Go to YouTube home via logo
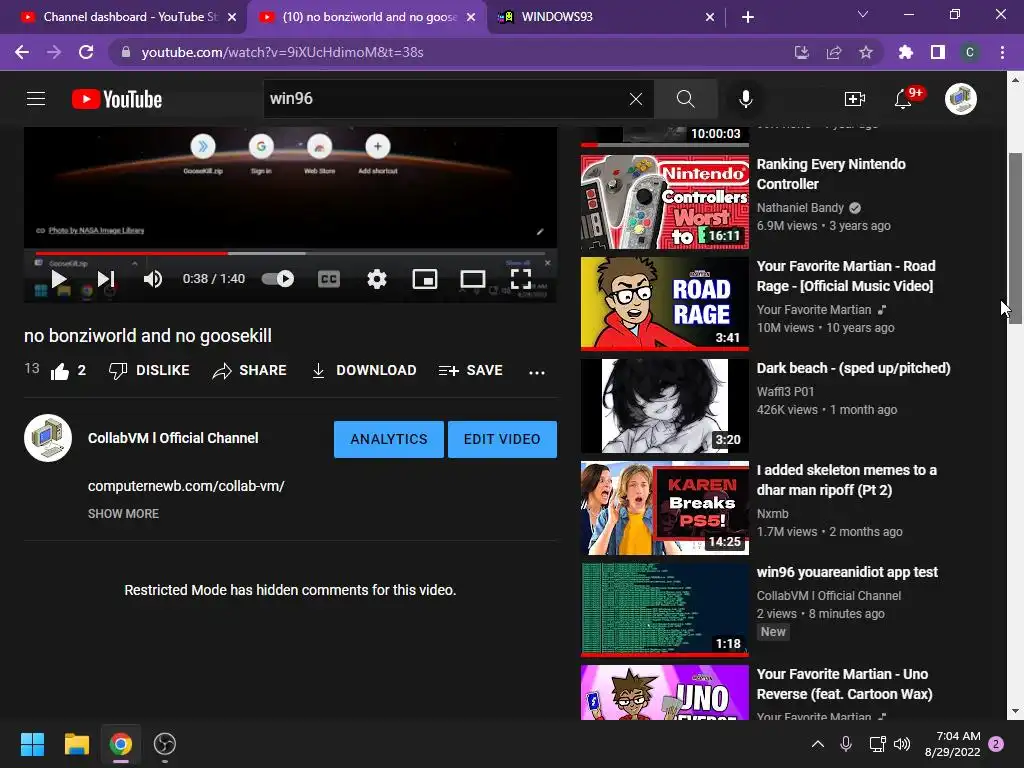 [117, 99]
